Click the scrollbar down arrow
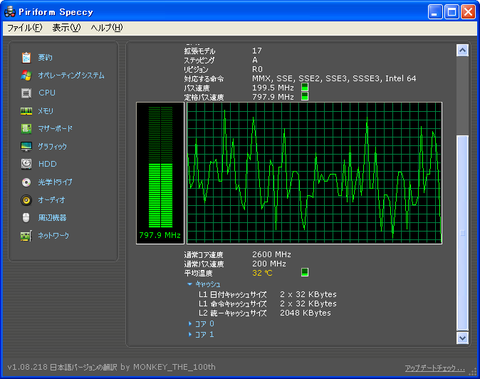The width and height of the screenshot is (480, 379). (462, 338)
